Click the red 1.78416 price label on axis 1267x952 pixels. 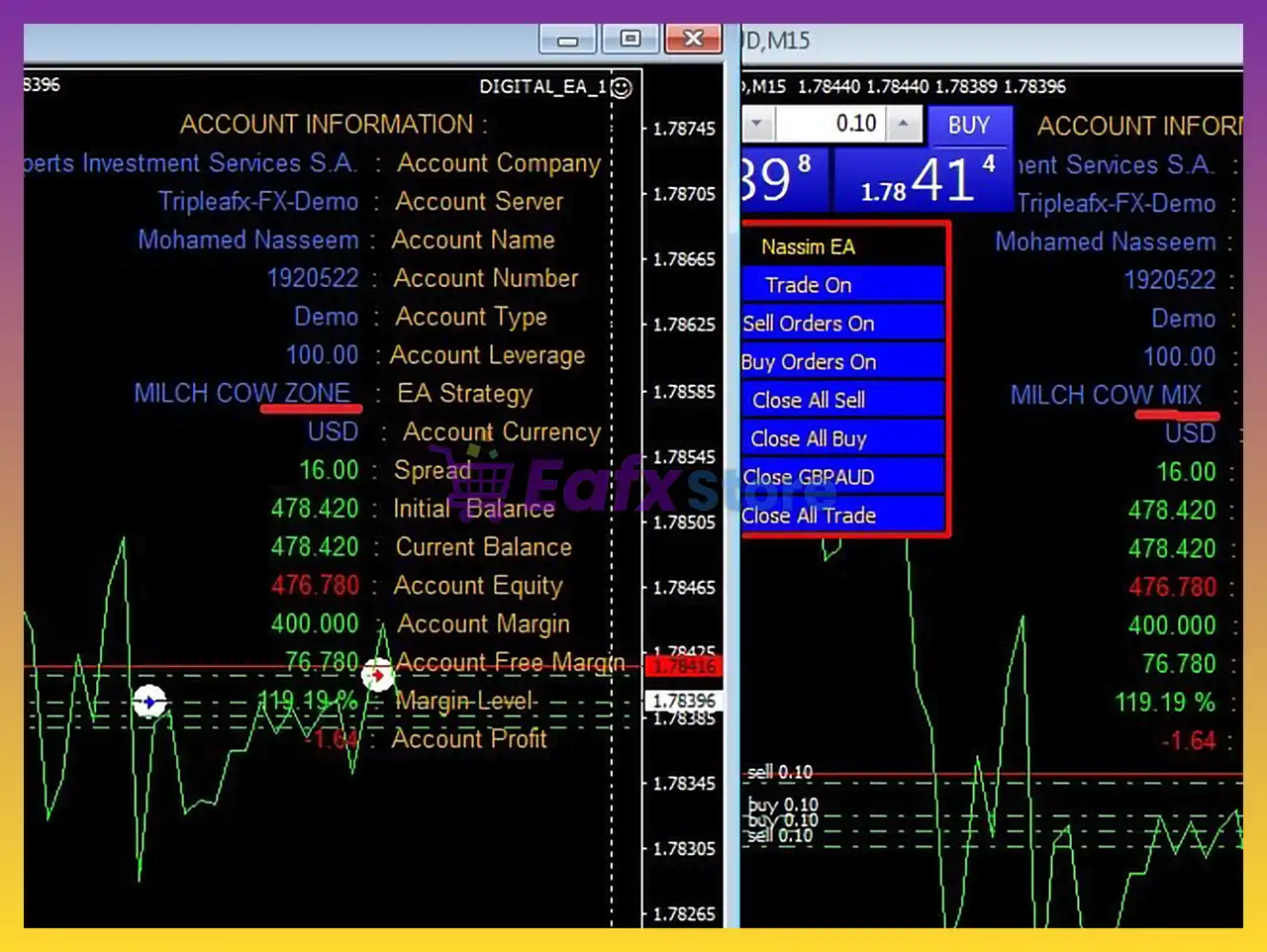684,666
